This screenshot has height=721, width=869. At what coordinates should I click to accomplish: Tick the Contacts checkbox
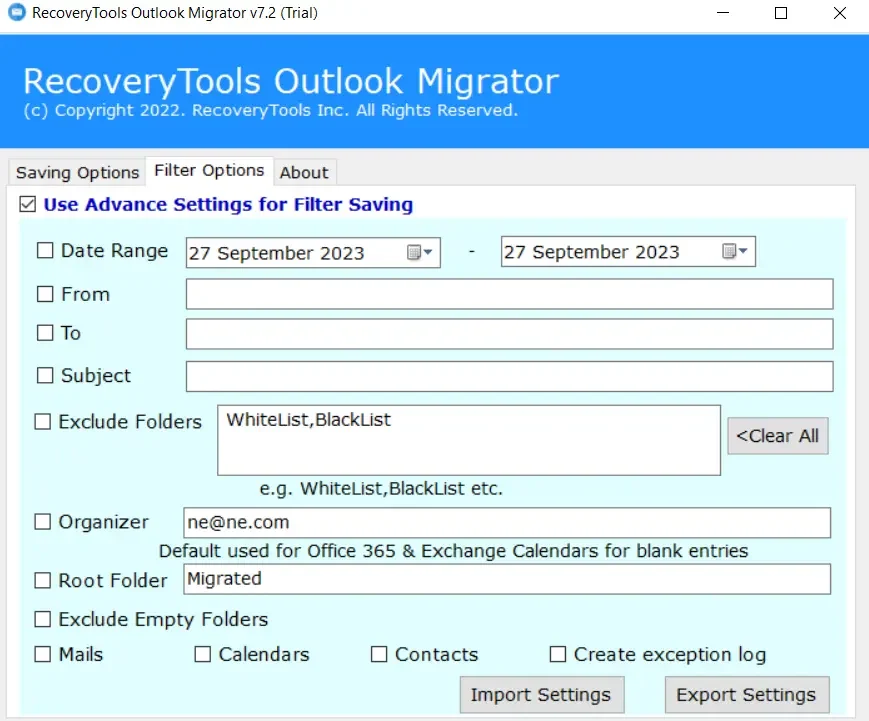click(379, 654)
